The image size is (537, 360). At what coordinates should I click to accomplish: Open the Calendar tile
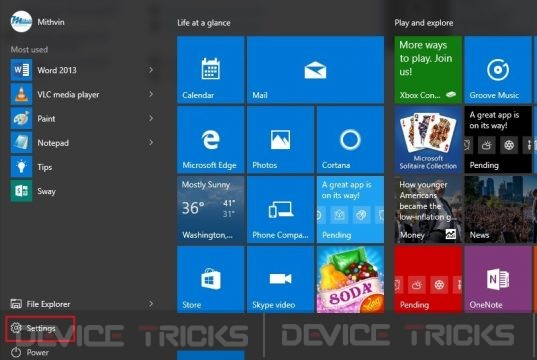coord(211,70)
